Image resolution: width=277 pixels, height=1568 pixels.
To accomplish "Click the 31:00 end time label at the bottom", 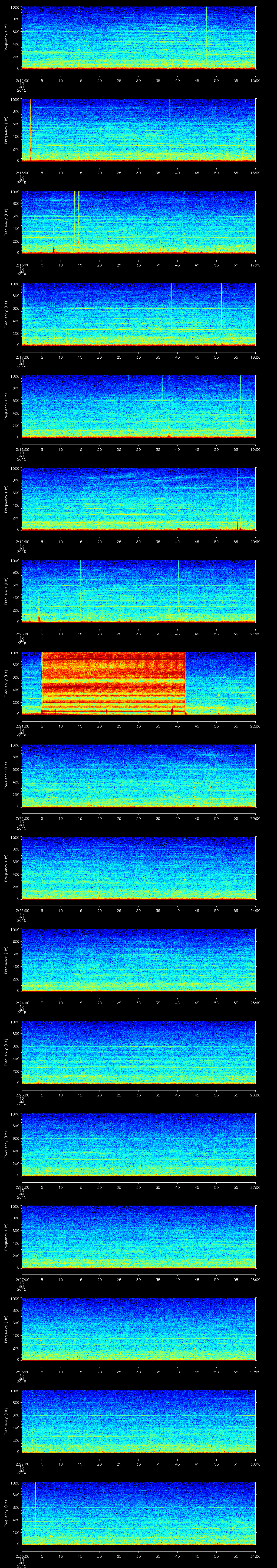I will coord(255,1556).
